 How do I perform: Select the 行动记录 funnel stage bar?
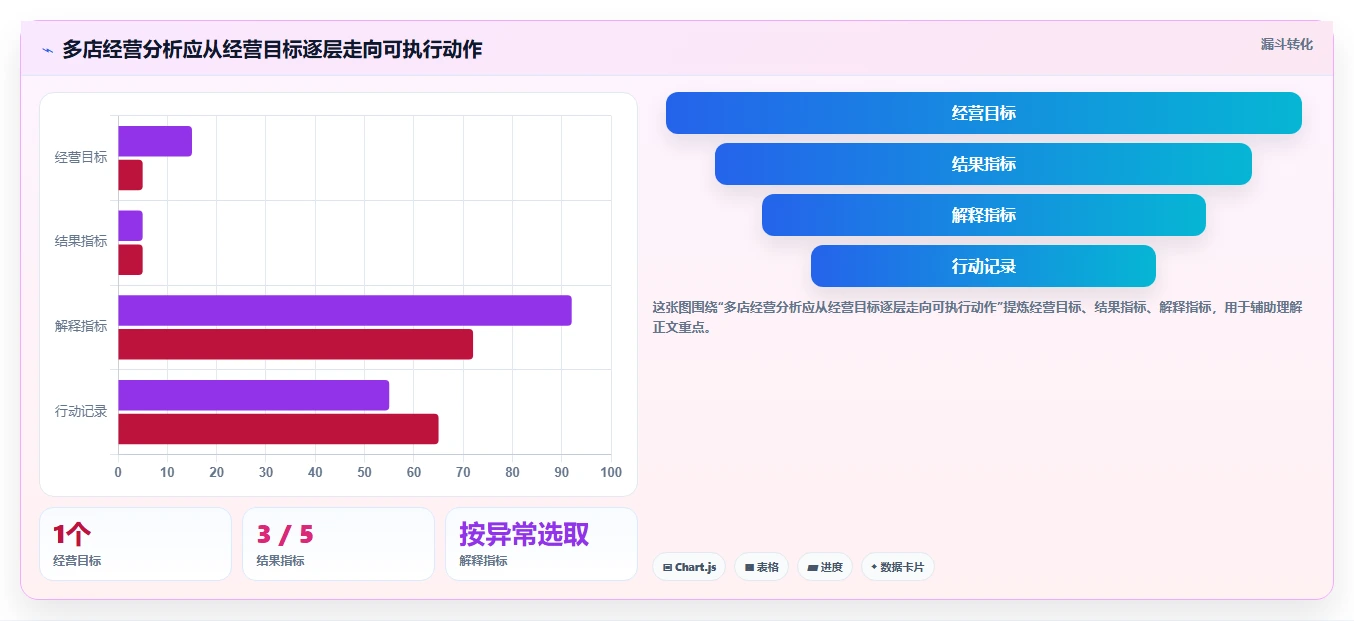983,266
